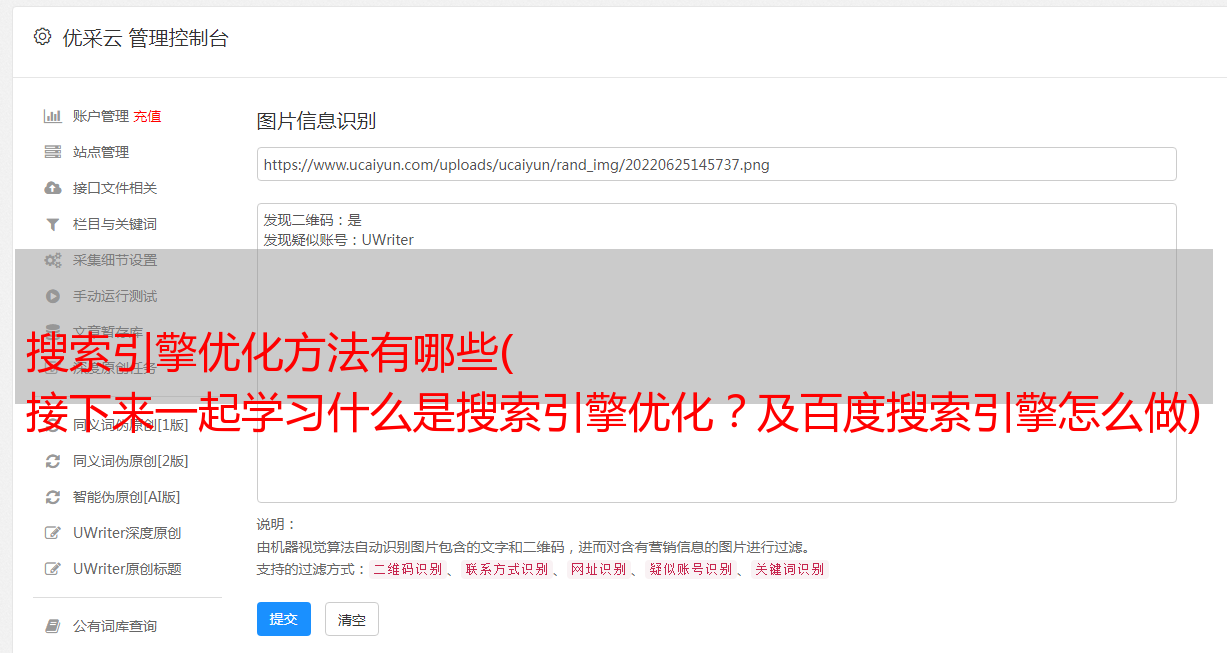The image size is (1227, 653).
Task: Focus the image URL input field
Action: pyautogui.click(x=716, y=164)
